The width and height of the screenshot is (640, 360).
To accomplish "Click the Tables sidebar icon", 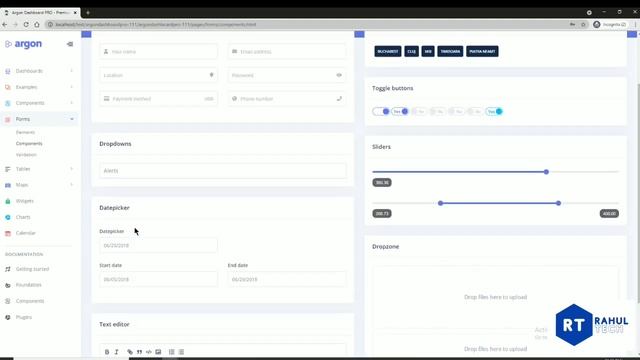I will (8, 169).
